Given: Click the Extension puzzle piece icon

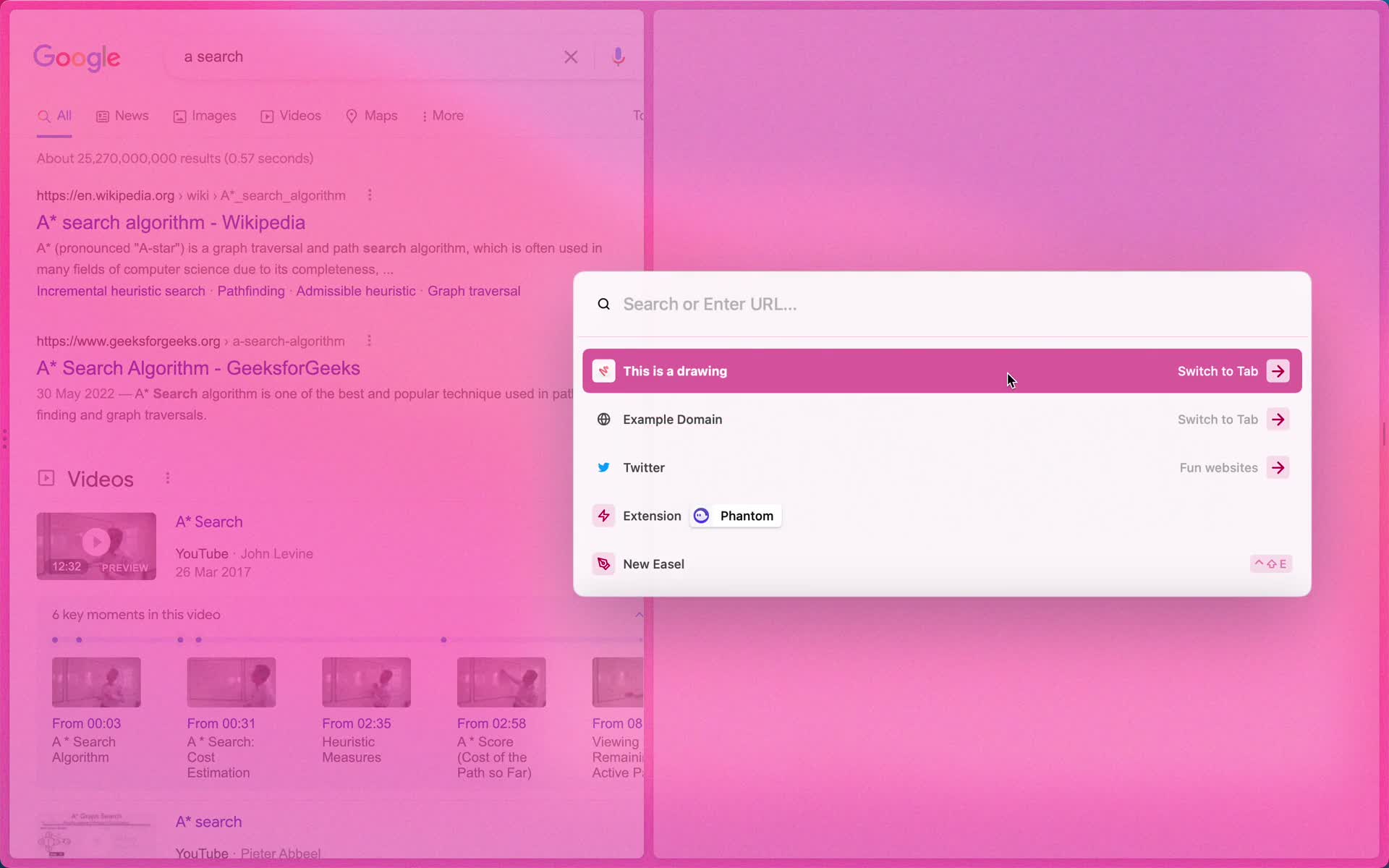Looking at the screenshot, I should 602,515.
